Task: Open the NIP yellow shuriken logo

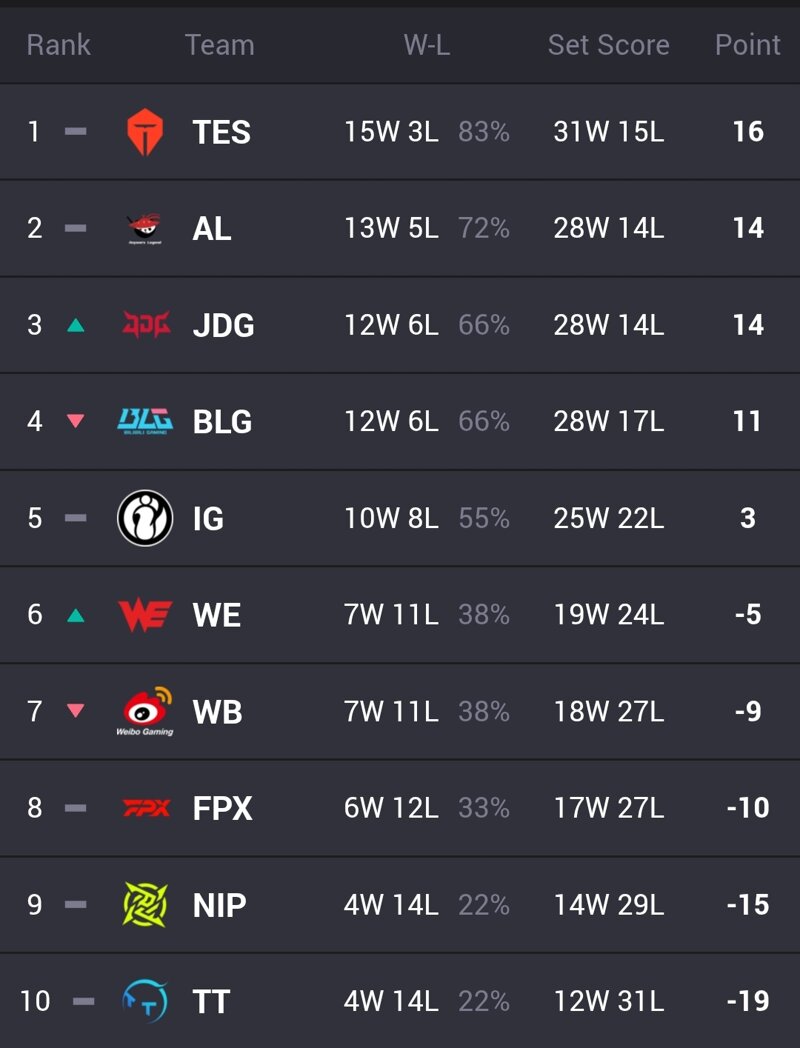Action: pyautogui.click(x=145, y=904)
